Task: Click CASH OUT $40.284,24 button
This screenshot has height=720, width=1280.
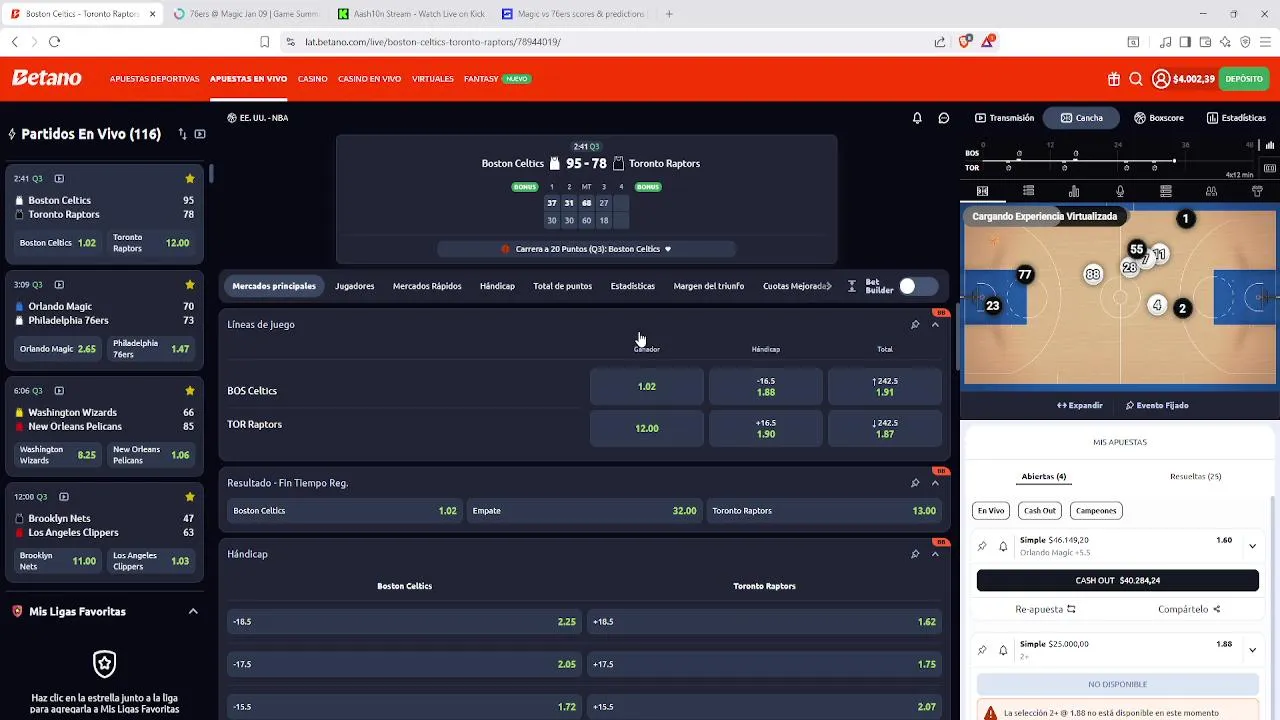Action: coord(1118,580)
